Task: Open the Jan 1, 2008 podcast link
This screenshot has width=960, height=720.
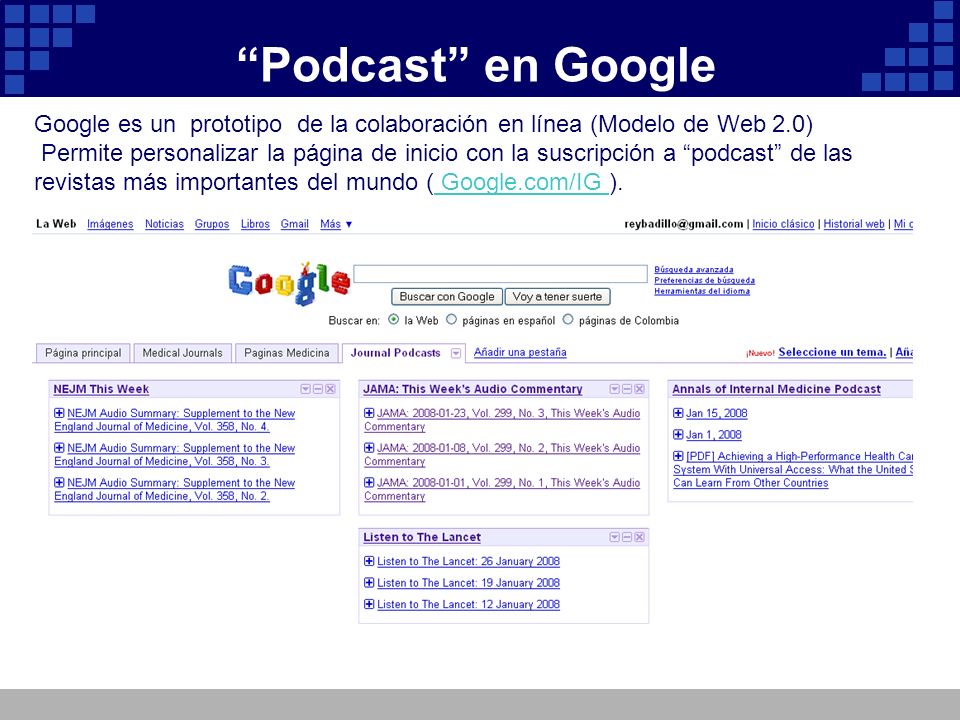Action: pos(713,435)
